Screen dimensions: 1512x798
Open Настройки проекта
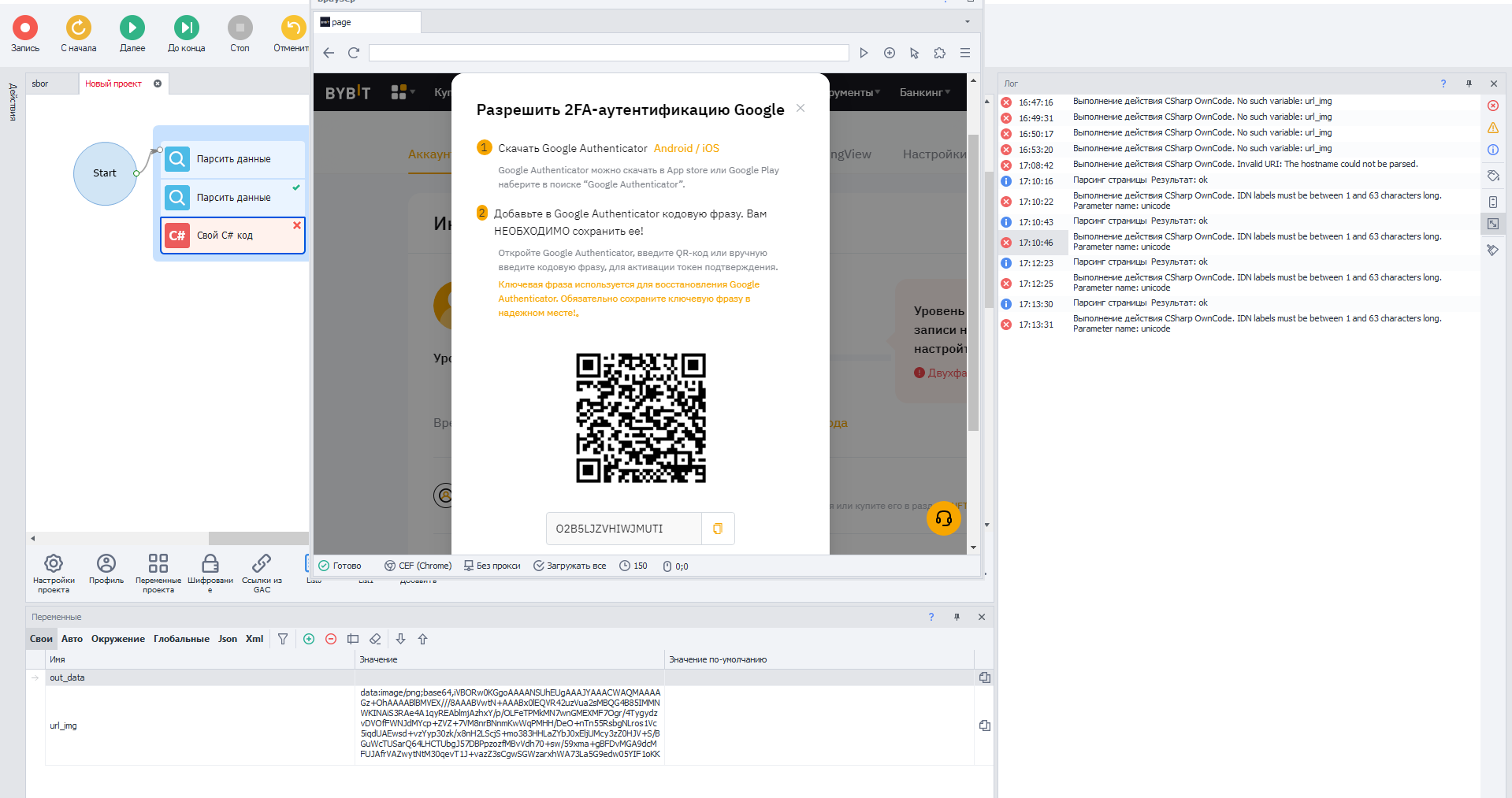tap(54, 573)
